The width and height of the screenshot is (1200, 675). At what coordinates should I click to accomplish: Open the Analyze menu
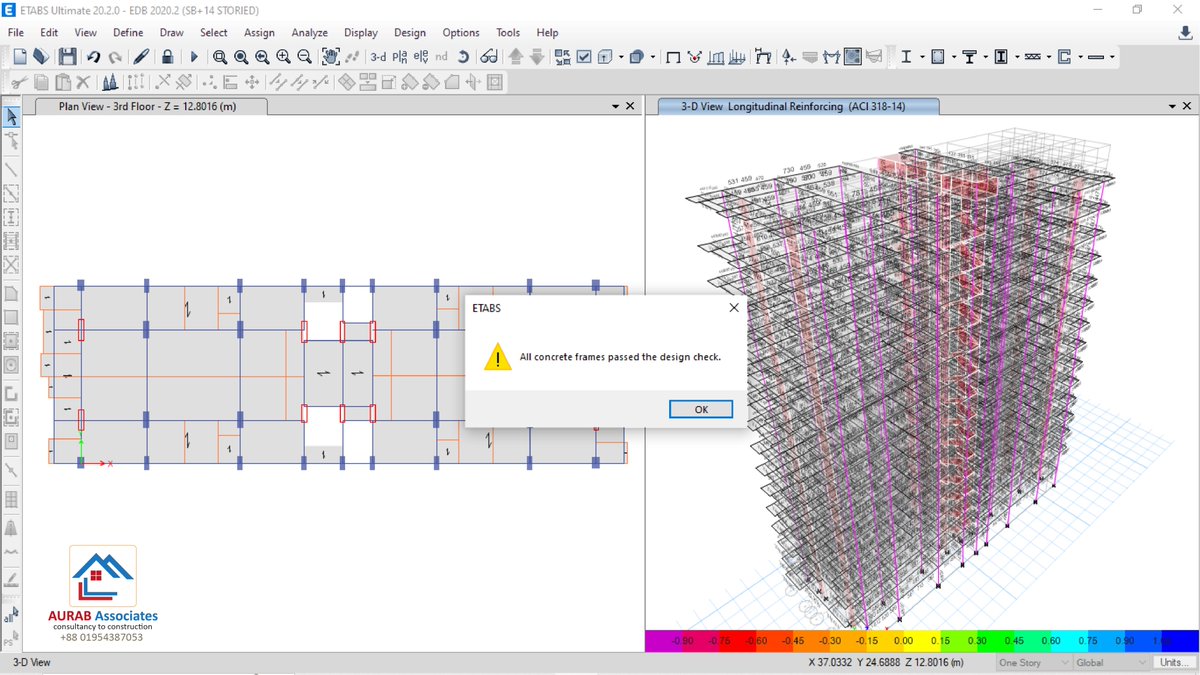310,33
